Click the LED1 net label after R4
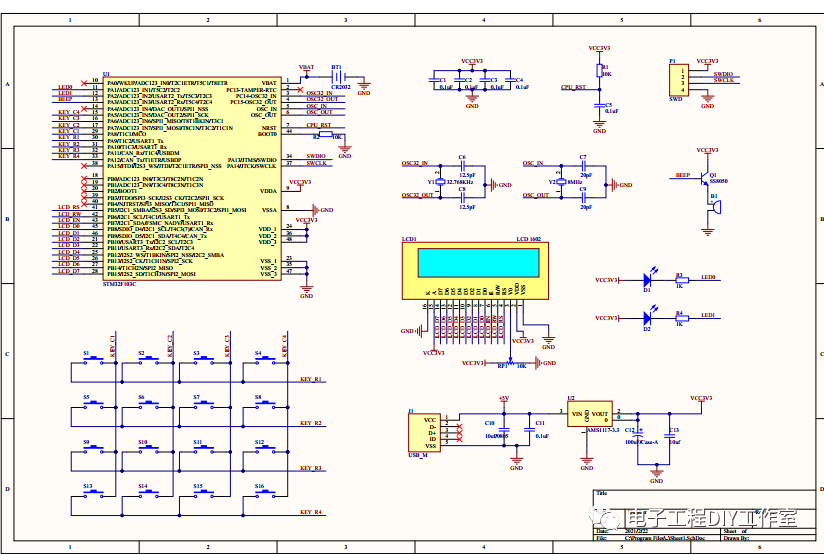Screen dimensions: 824x554 pyautogui.click(x=708, y=315)
